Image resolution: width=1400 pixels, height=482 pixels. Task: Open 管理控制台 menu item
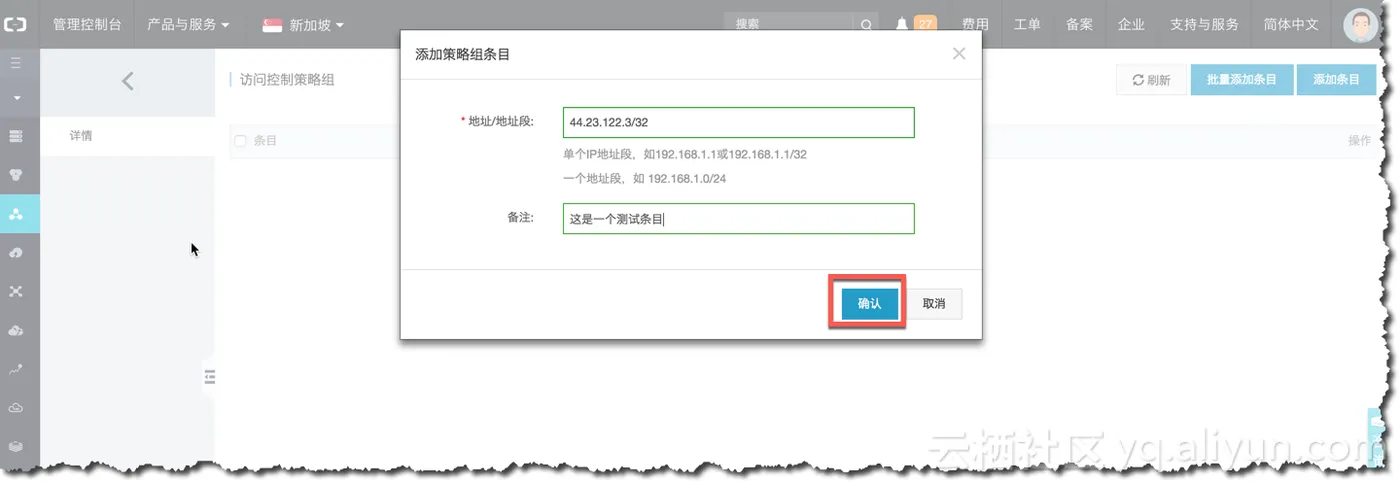pos(87,24)
